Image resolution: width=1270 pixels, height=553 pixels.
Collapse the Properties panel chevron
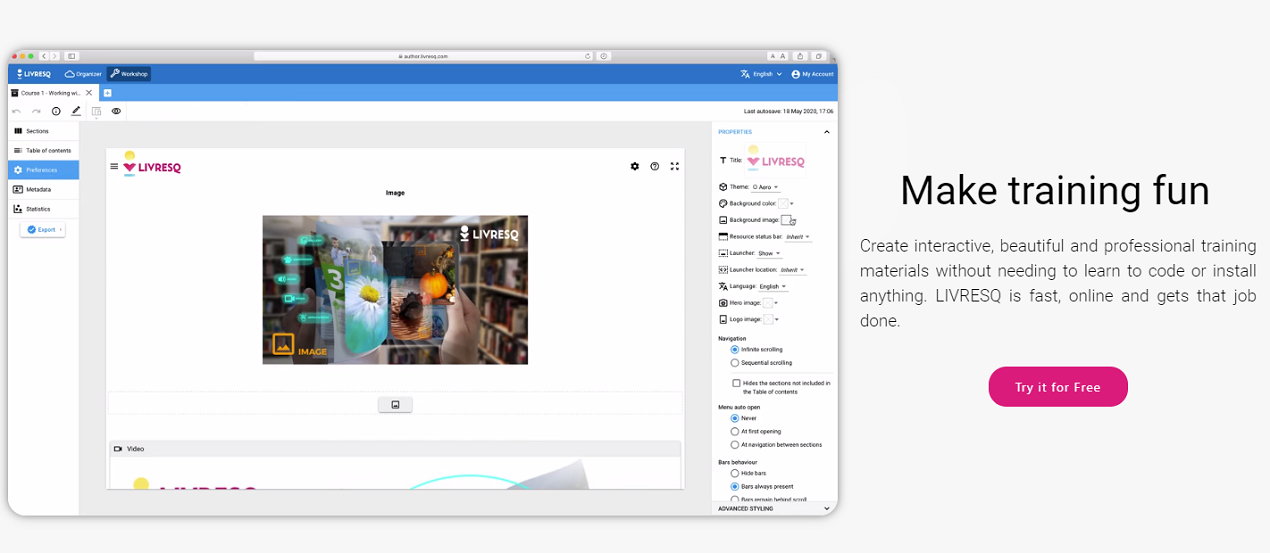tap(827, 132)
